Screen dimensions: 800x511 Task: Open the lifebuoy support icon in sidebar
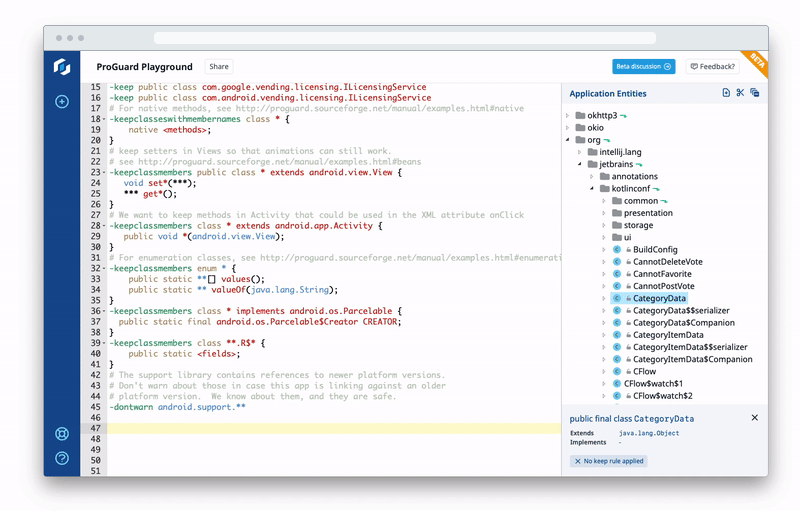click(x=62, y=434)
